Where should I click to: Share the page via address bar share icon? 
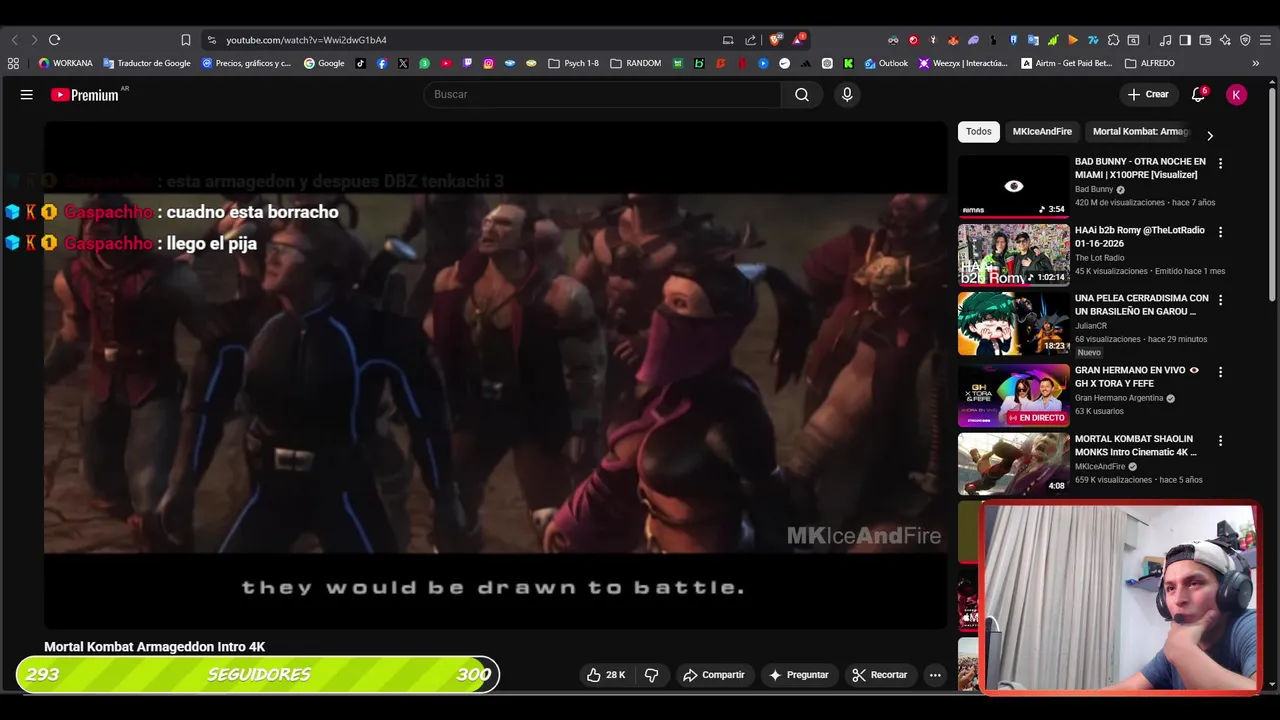pos(751,40)
